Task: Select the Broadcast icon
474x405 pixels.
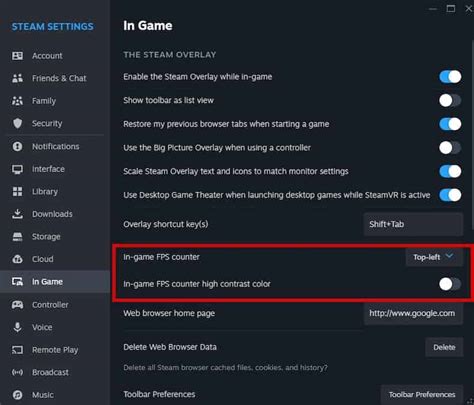Action: 17,372
